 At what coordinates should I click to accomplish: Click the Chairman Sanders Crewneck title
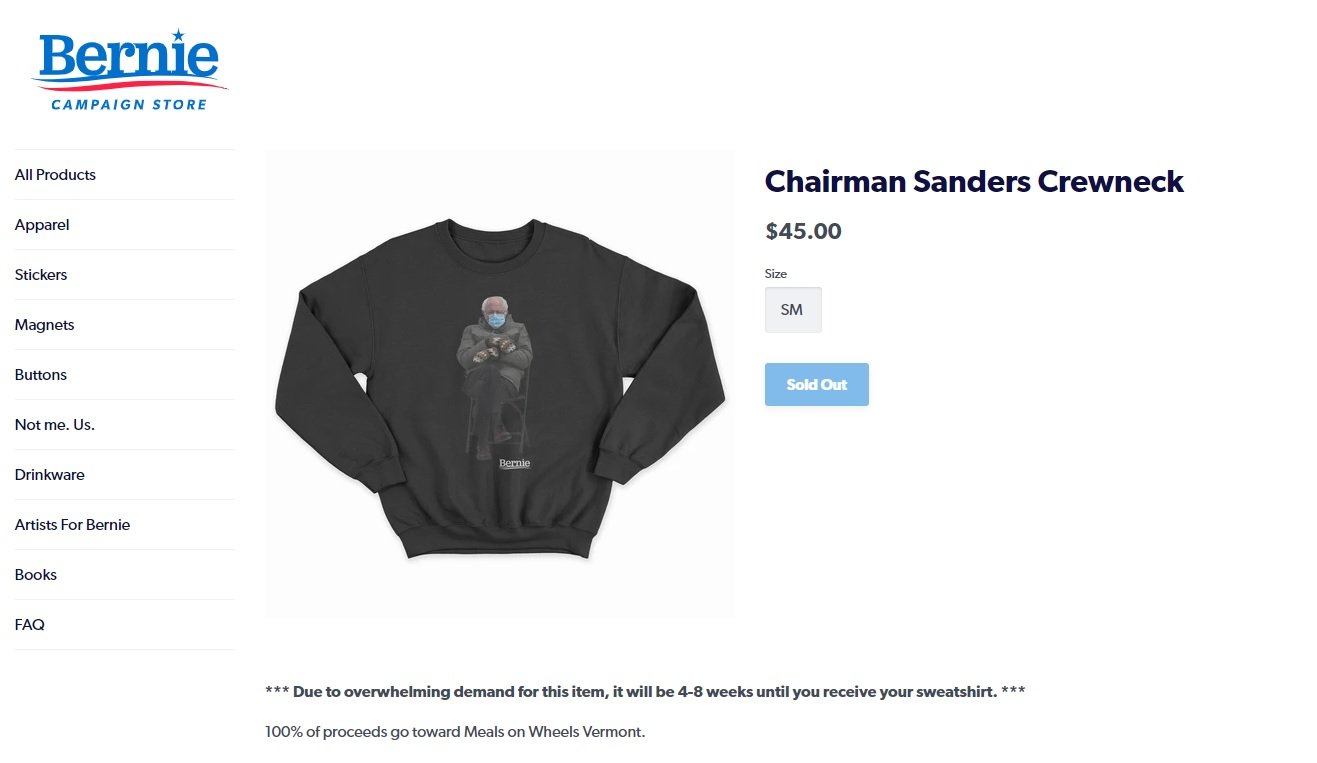point(973,182)
